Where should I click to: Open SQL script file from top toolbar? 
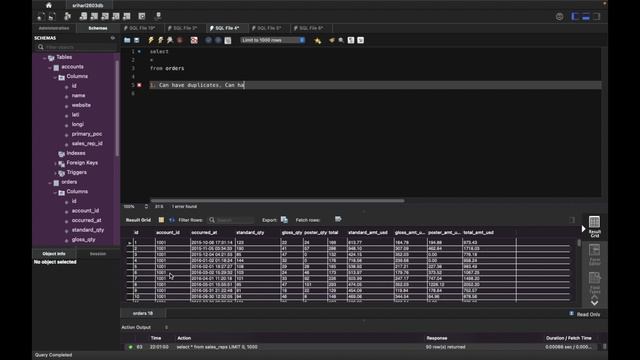point(51,16)
